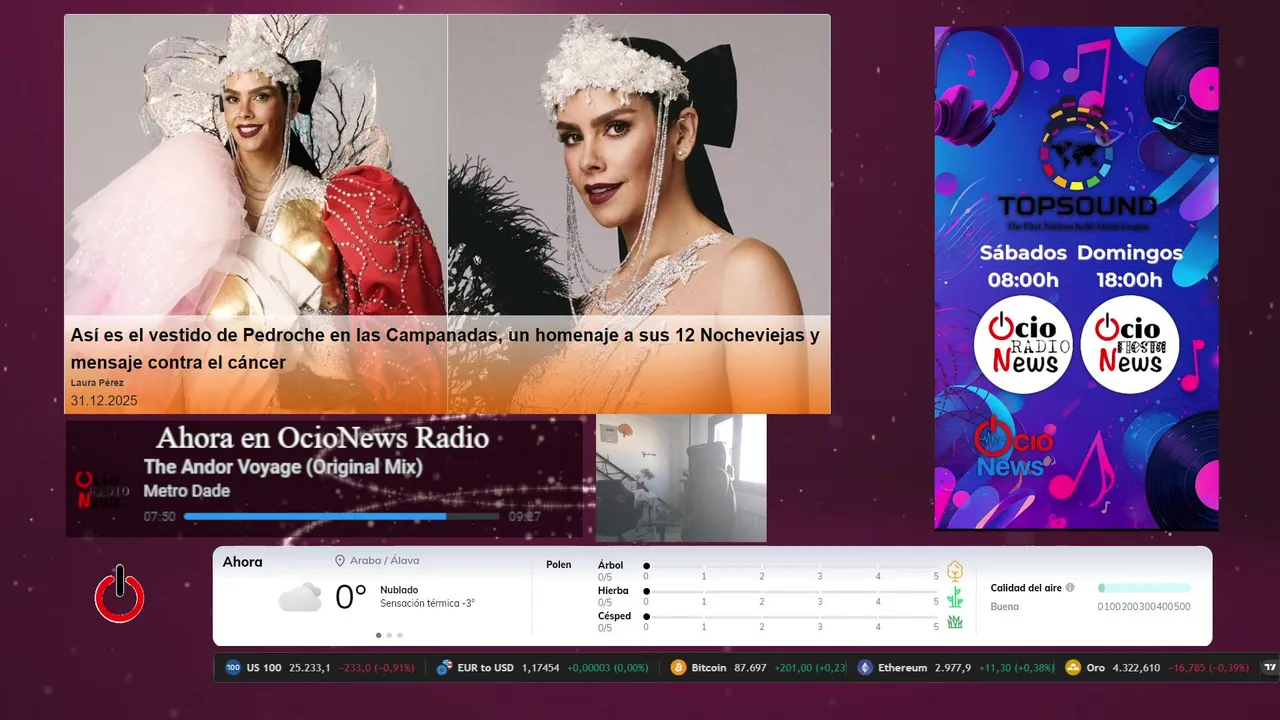Click the OcioNews Radio logo in player
Image resolution: width=1280 pixels, height=720 pixels.
[x=102, y=489]
